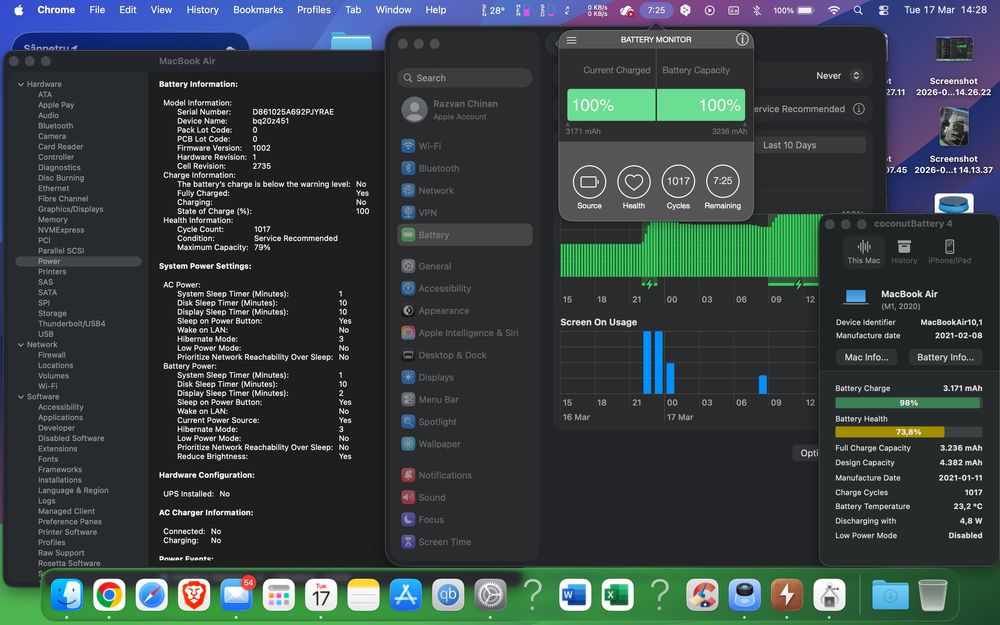Image resolution: width=1000 pixels, height=625 pixels.
Task: Open Brave browser from the Dock
Action: 193,596
